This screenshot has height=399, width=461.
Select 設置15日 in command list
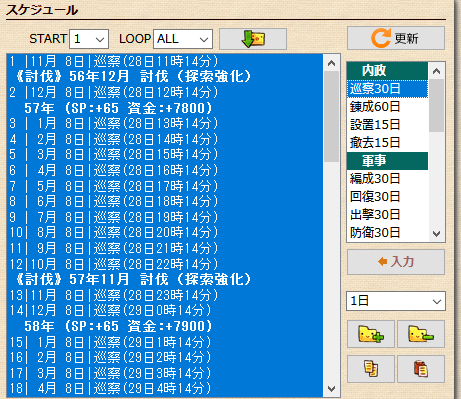point(387,125)
